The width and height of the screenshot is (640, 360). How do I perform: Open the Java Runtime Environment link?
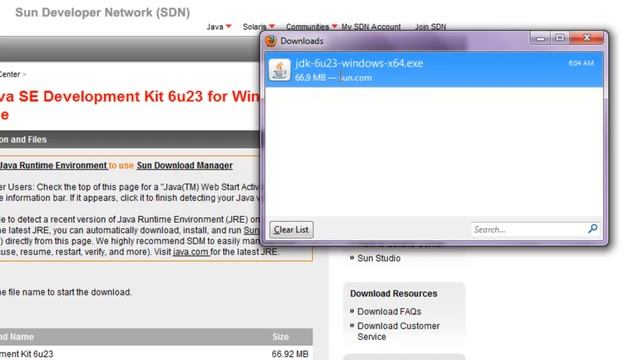pyautogui.click(x=53, y=165)
